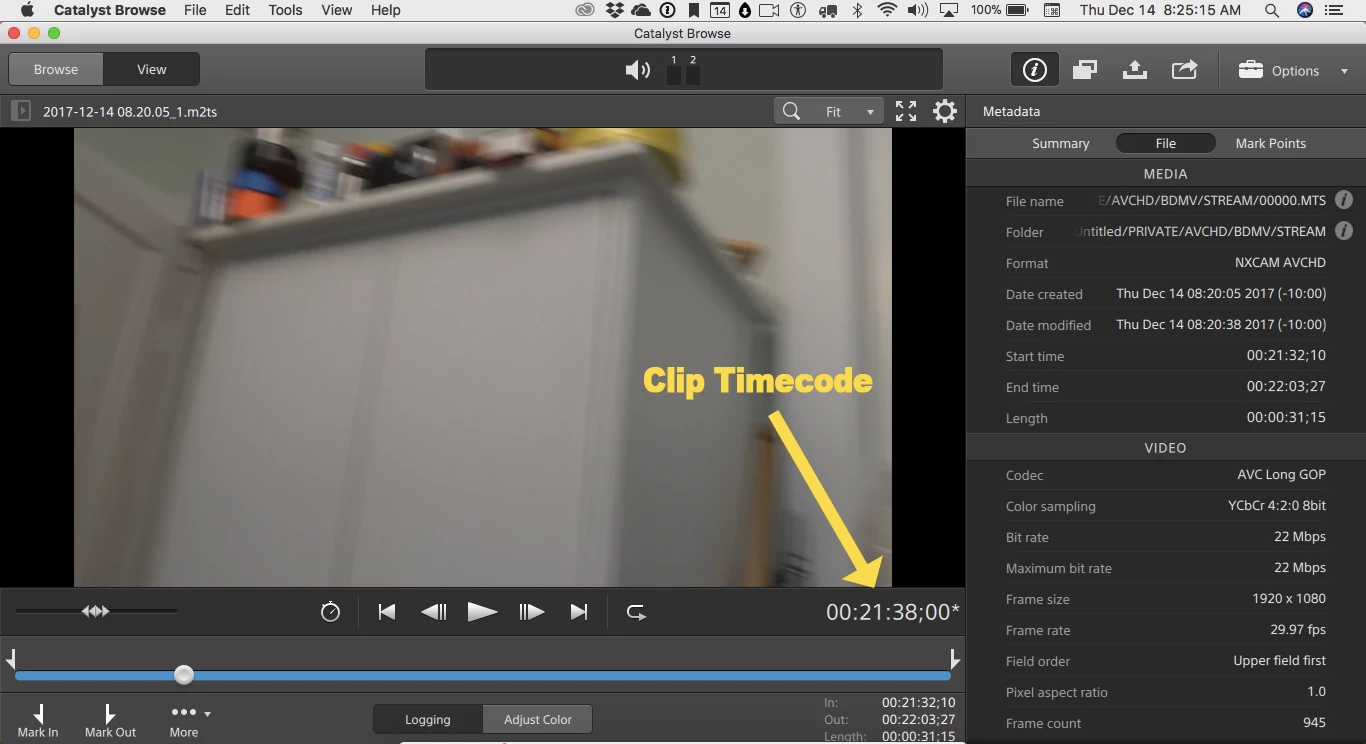
Task: Play the clip
Action: click(x=482, y=612)
